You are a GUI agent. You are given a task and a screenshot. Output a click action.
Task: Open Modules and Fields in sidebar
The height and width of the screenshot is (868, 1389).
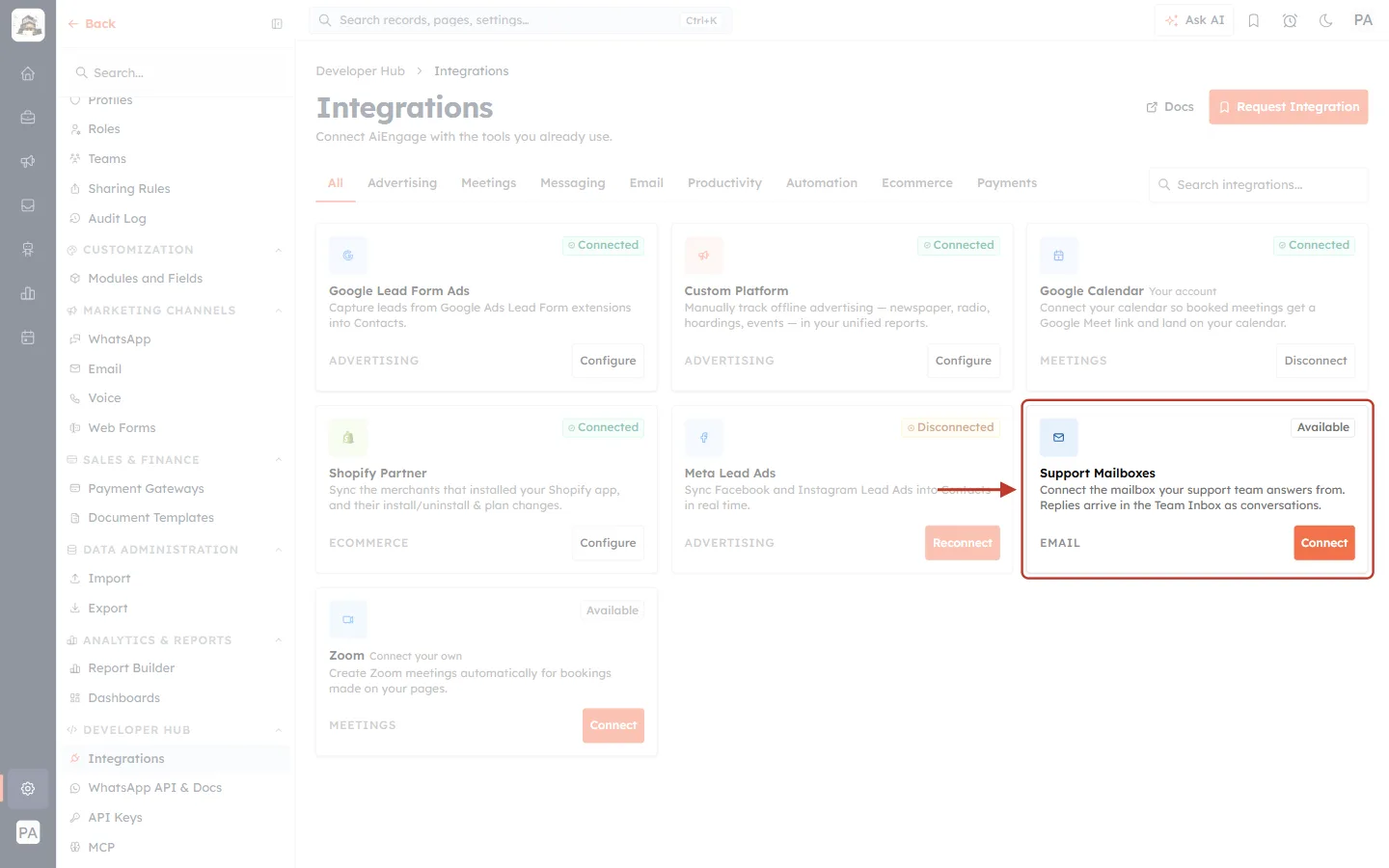click(146, 279)
